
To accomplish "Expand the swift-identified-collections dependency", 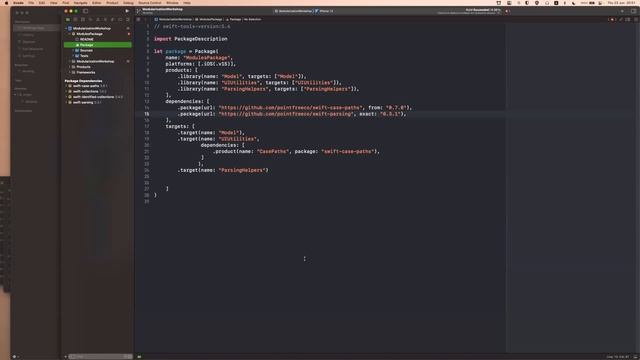I will (66, 97).
